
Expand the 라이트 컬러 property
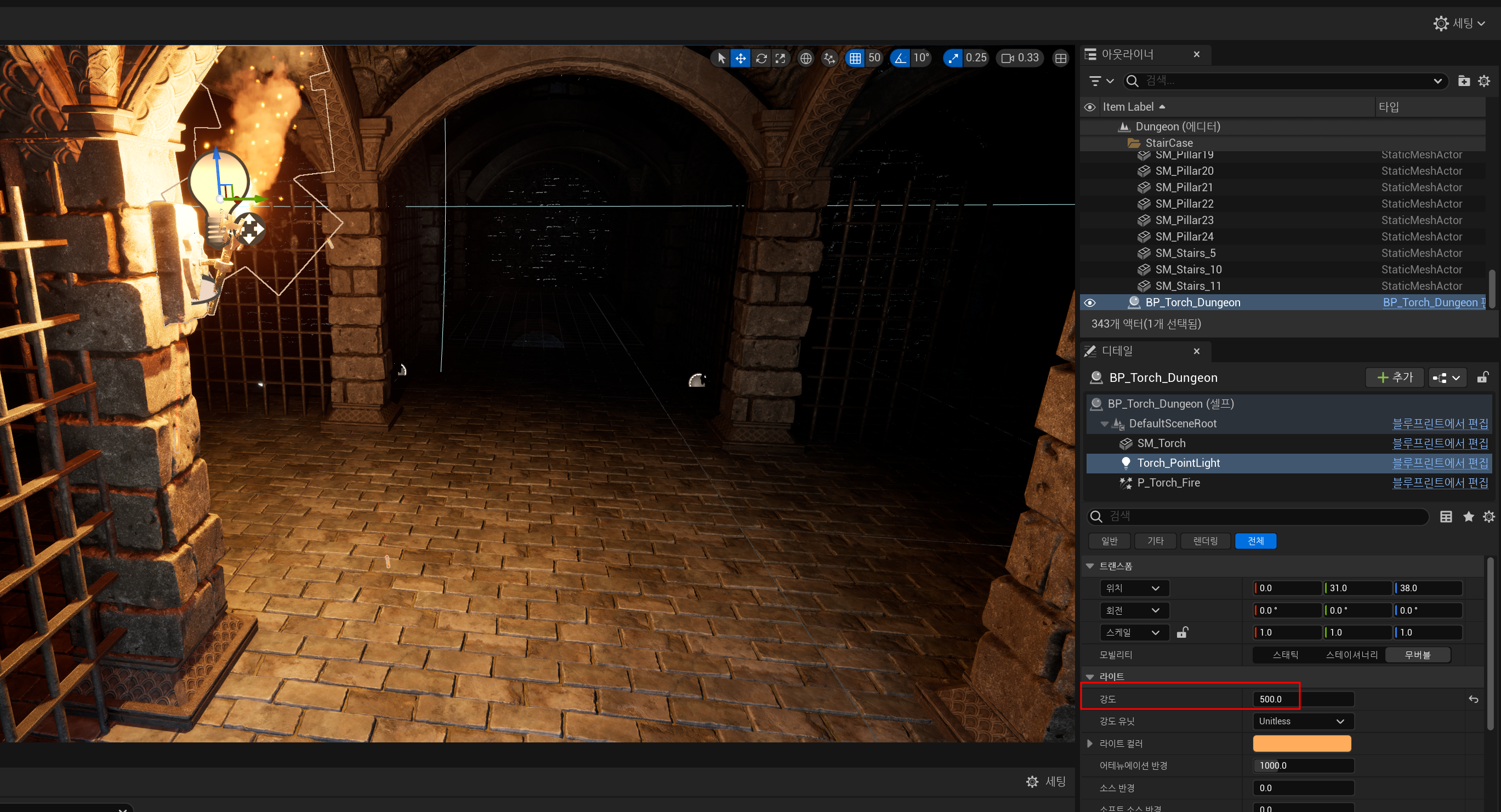(x=1089, y=744)
